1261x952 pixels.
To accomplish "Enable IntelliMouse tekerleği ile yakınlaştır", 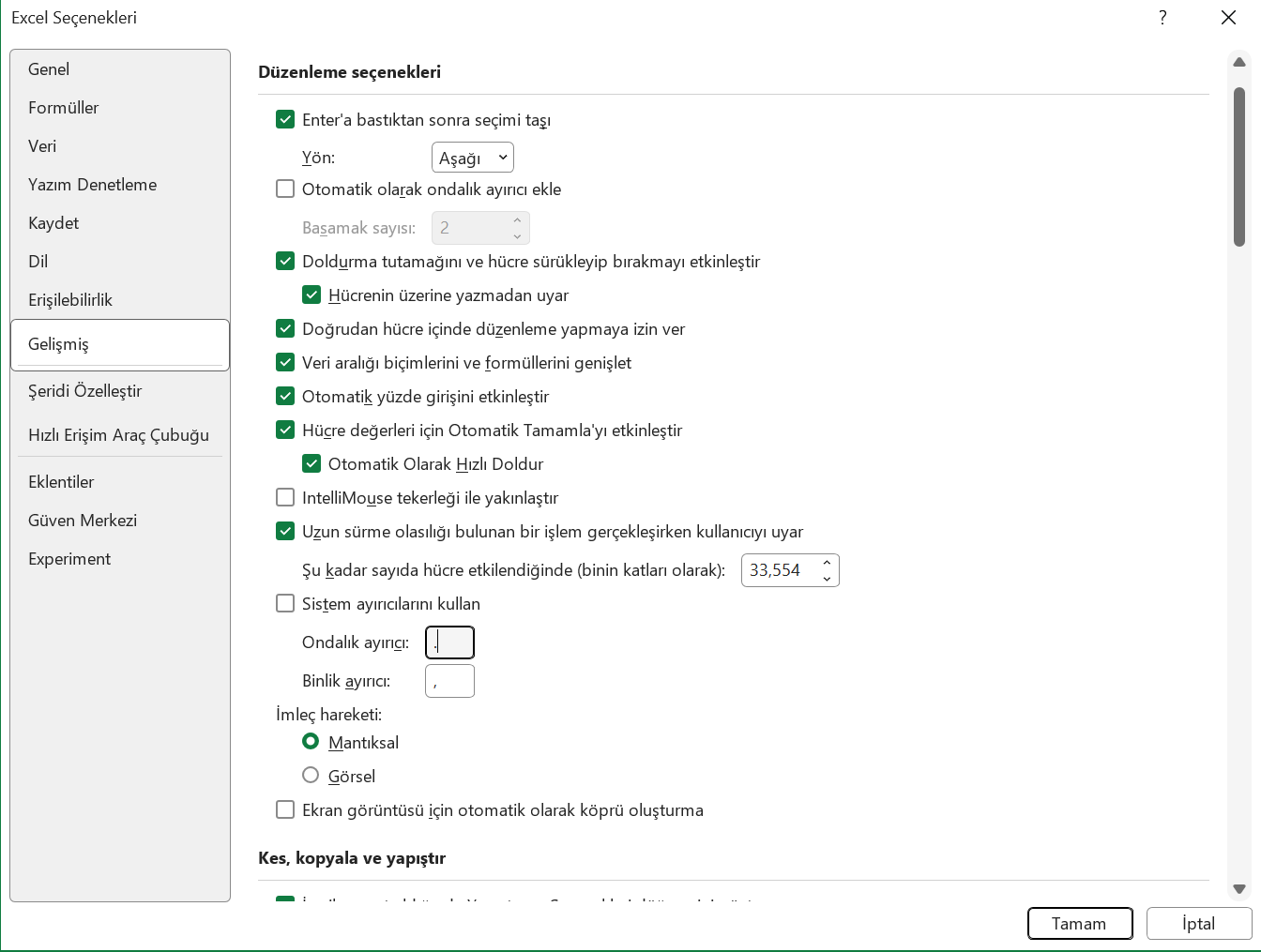I will (285, 497).
